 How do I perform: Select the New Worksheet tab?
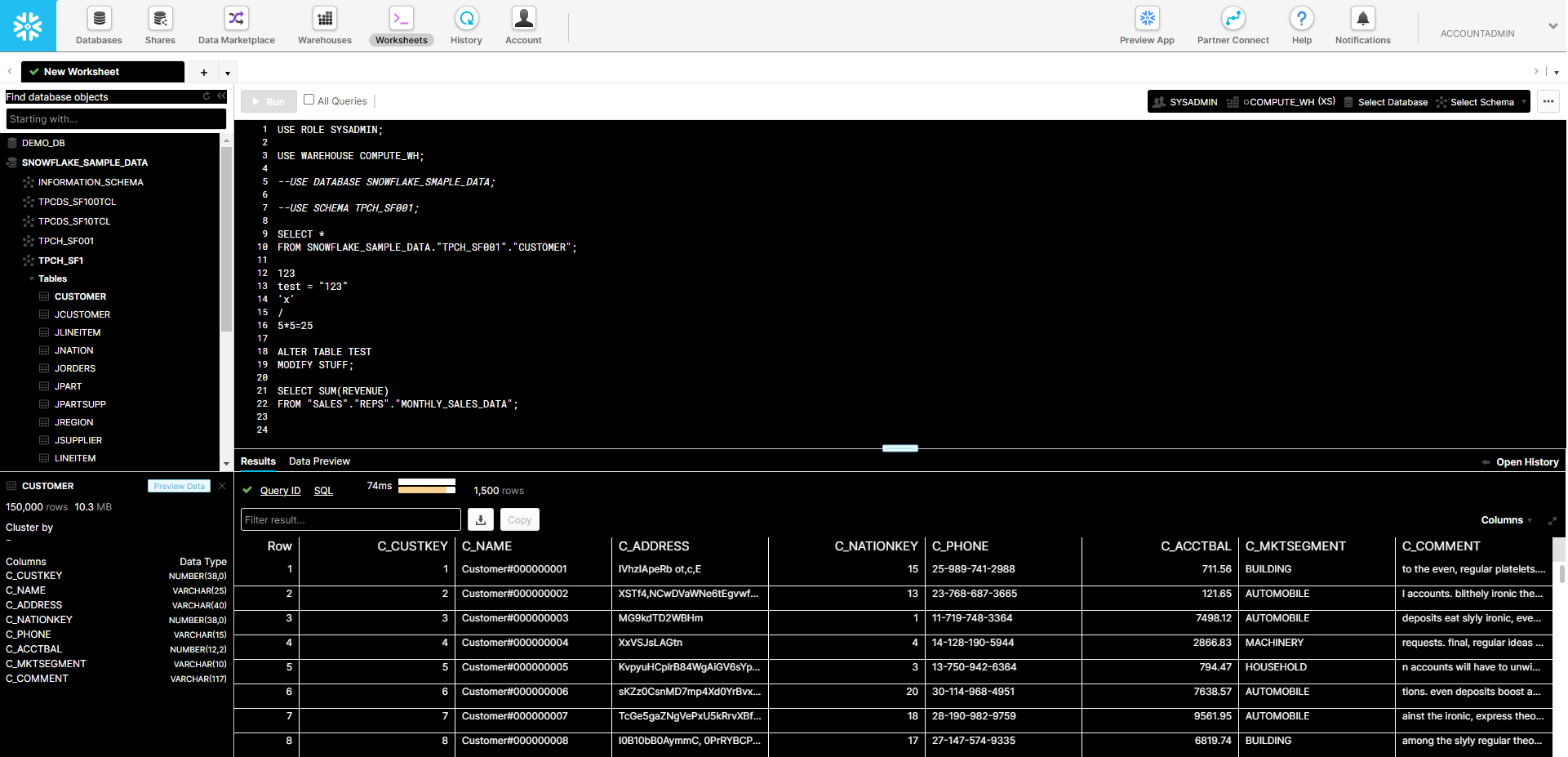103,72
